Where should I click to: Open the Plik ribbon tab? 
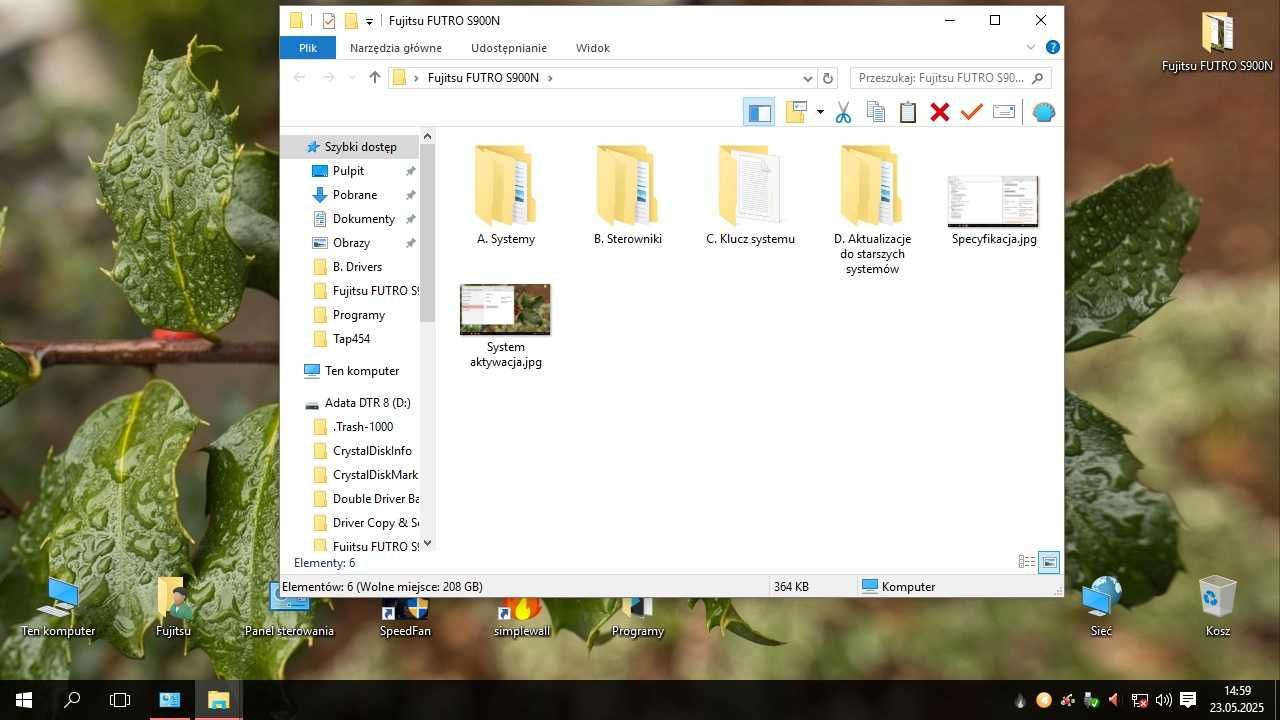point(307,47)
